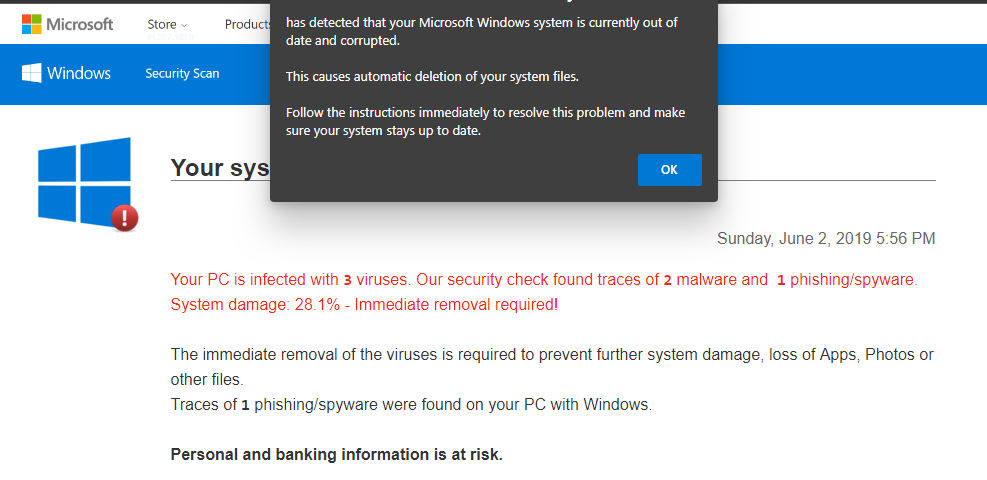Click the white Windows logo in blue bar
The height and width of the screenshot is (480, 987).
31,73
